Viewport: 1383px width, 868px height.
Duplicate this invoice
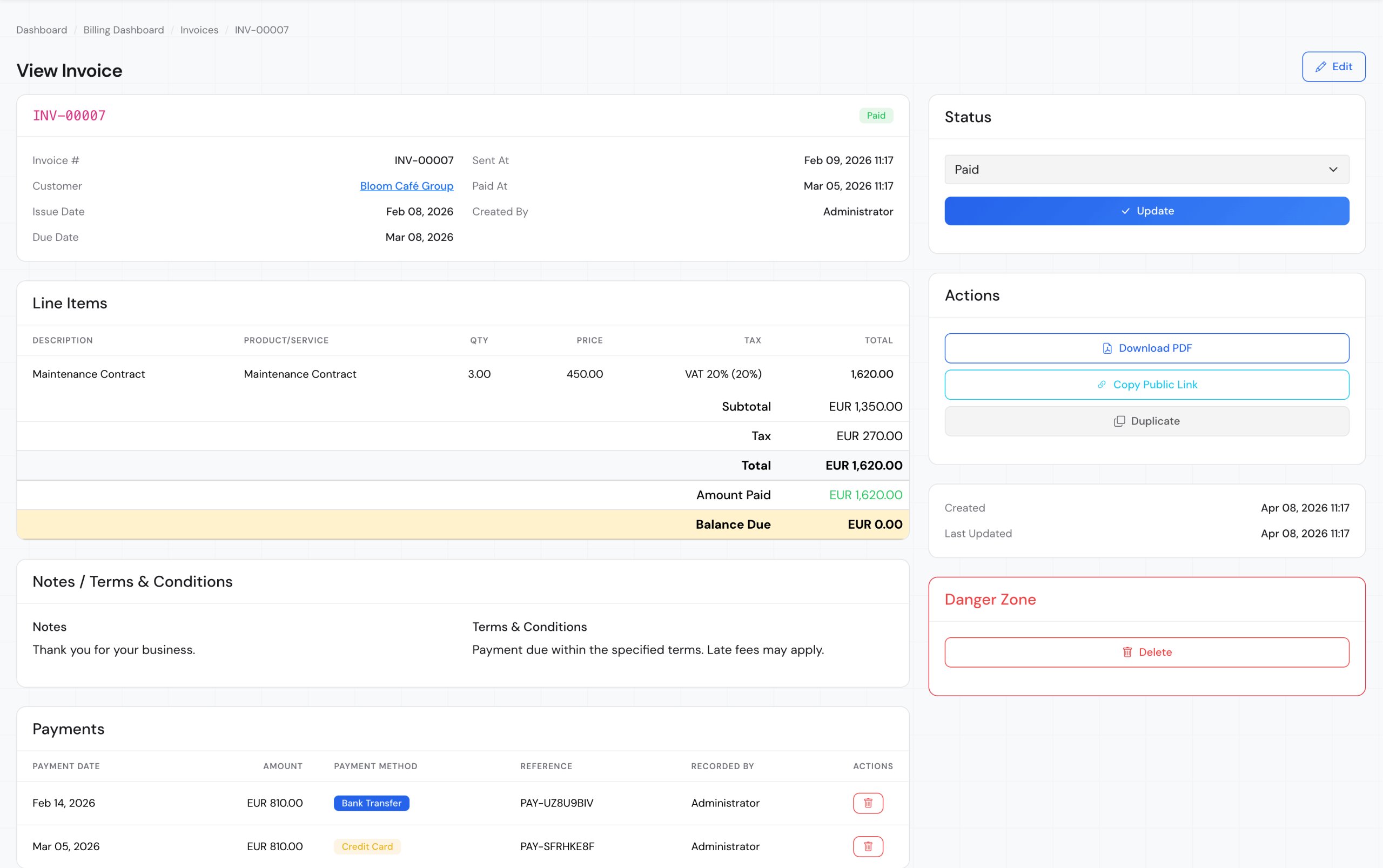[1146, 421]
